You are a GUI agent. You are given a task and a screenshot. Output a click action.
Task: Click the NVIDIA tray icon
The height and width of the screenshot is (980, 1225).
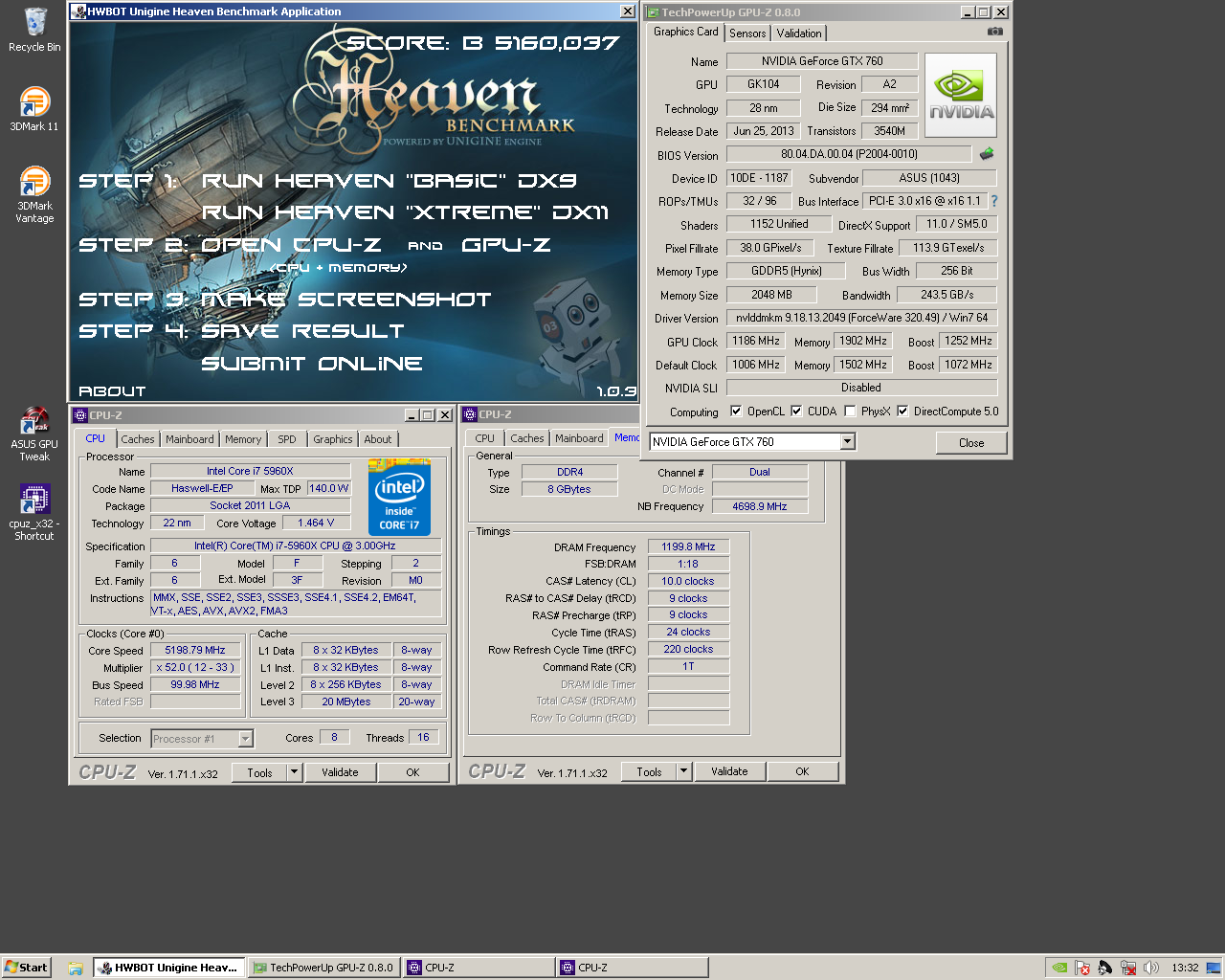pos(1059,968)
